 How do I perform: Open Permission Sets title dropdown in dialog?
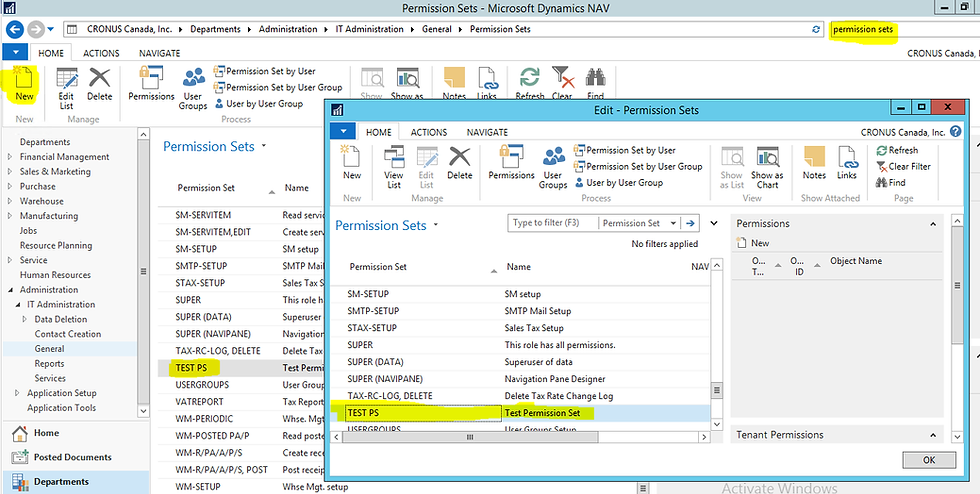click(436, 224)
